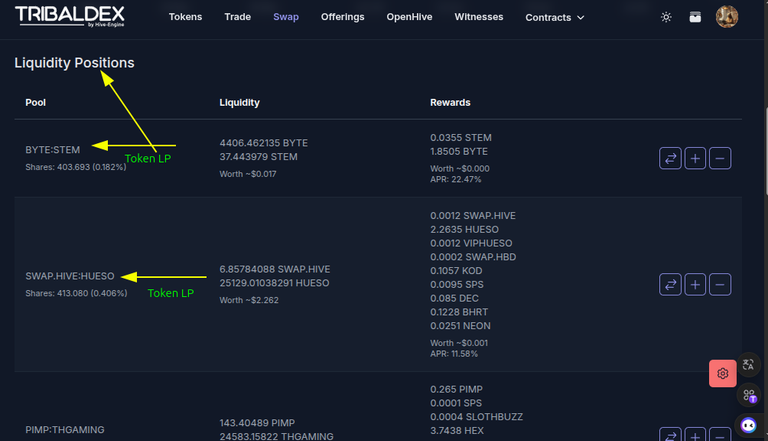Select the 143.40489 PIMP liquidity value

257,423
